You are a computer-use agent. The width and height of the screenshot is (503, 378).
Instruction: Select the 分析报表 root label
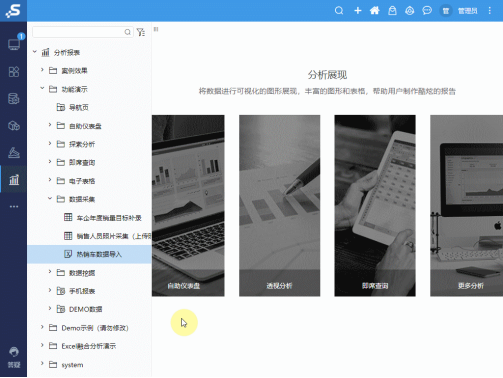click(x=67, y=53)
